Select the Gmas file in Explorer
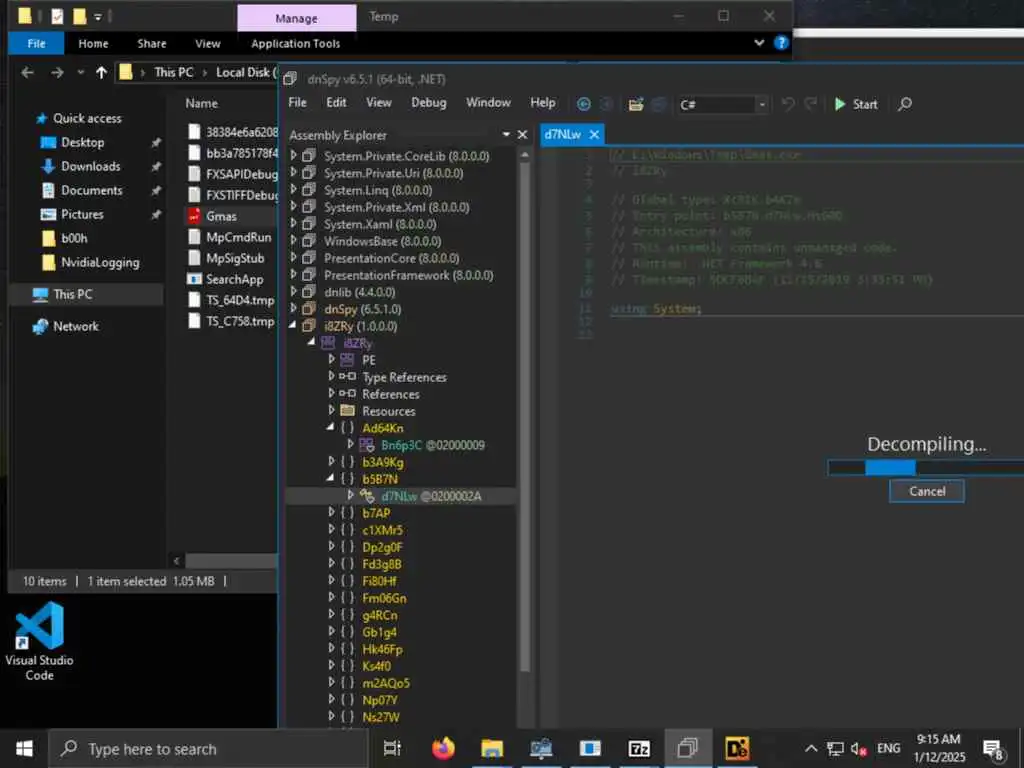 (221, 216)
